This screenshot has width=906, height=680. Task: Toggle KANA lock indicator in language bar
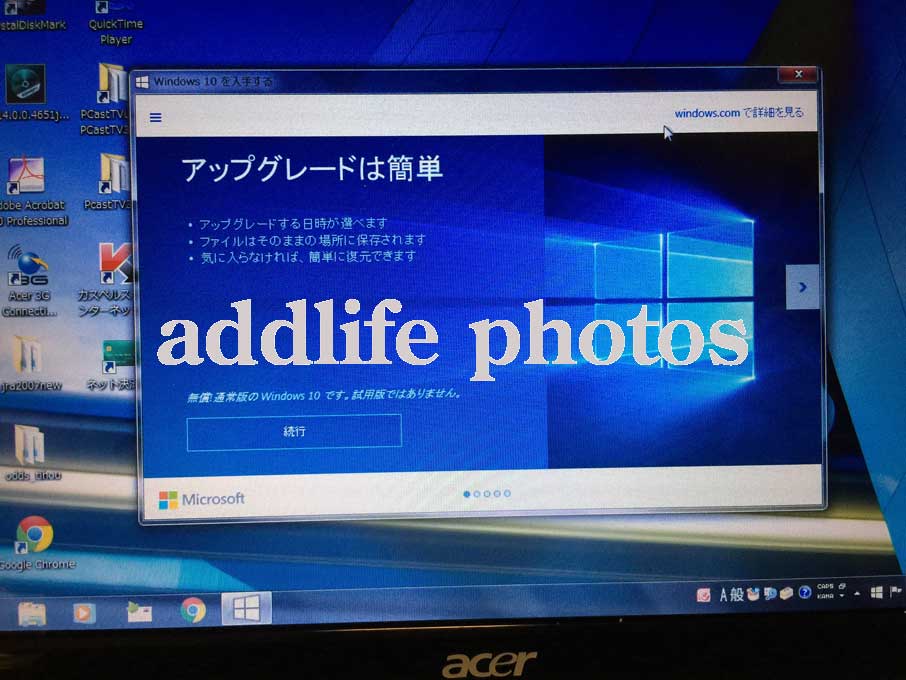(825, 596)
